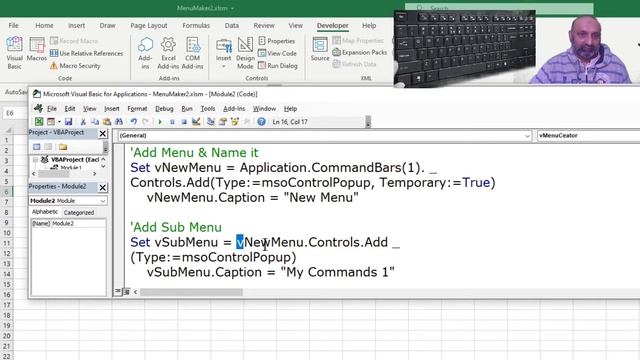Viewport: 640px width, 360px height.
Task: Click View Code in Controls group
Action: [x=277, y=53]
